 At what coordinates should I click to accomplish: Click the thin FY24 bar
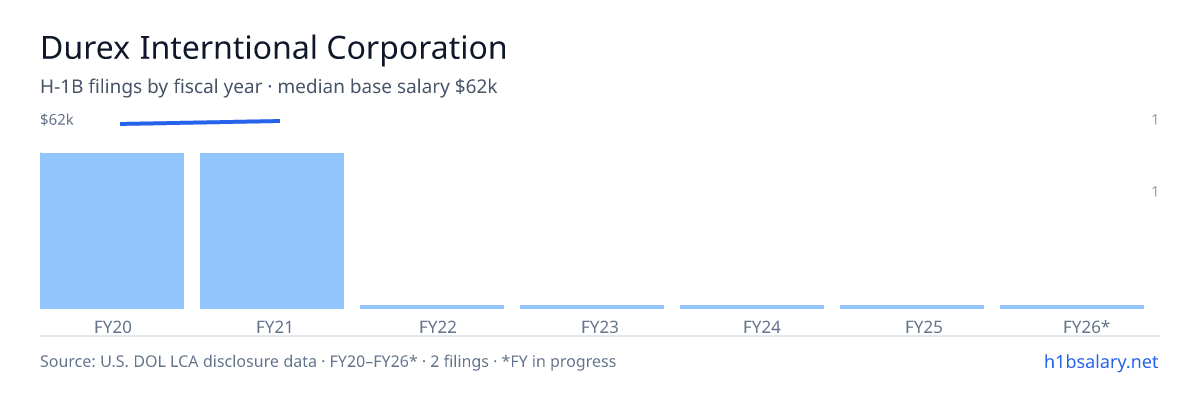pyautogui.click(x=752, y=307)
